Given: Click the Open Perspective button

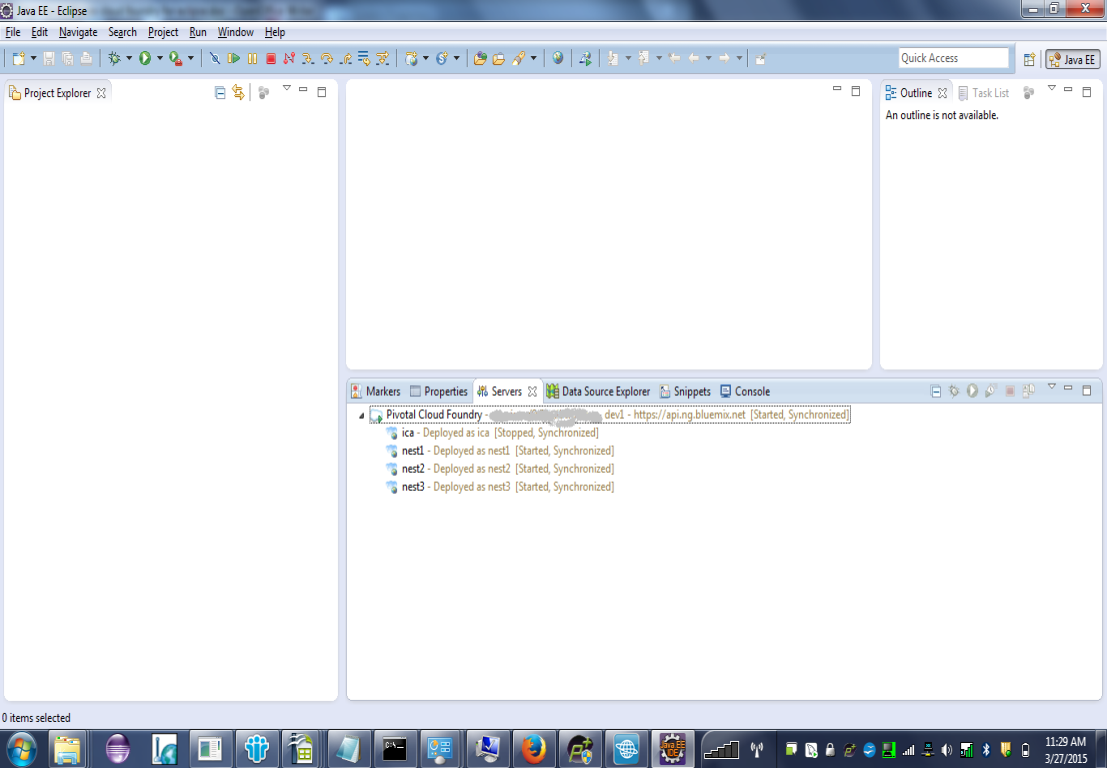Looking at the screenshot, I should coord(1029,59).
